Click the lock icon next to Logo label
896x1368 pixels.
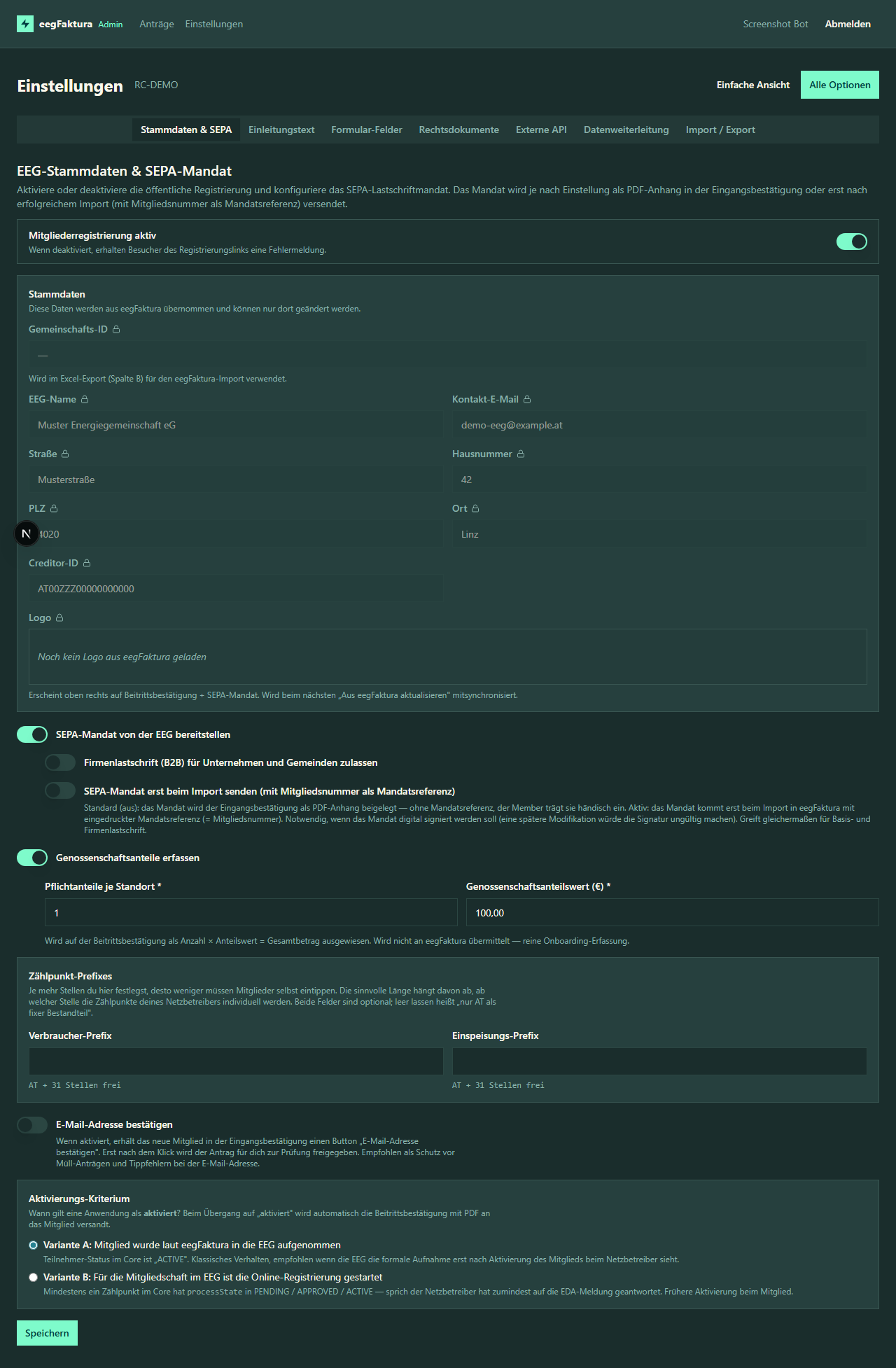(59, 617)
